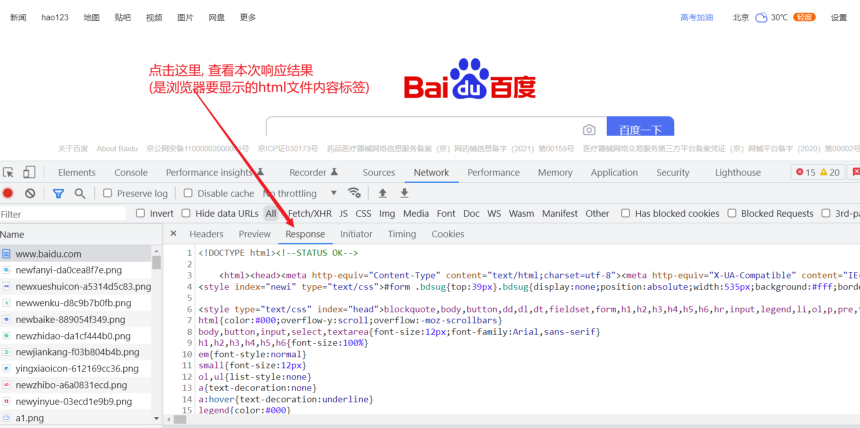Activate the inspect element picker icon
This screenshot has width=860, height=428.
[8, 172]
